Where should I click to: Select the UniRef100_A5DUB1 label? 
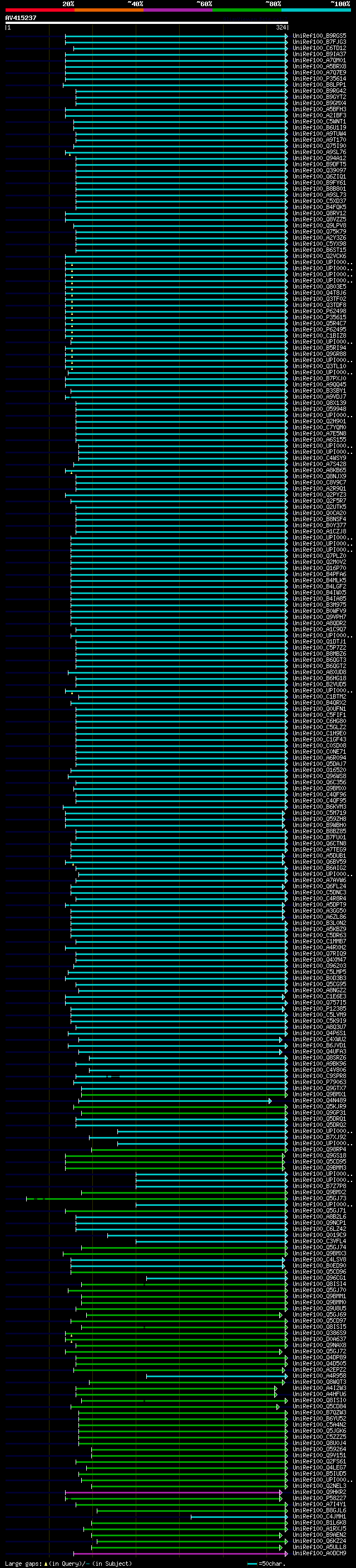pos(319,856)
